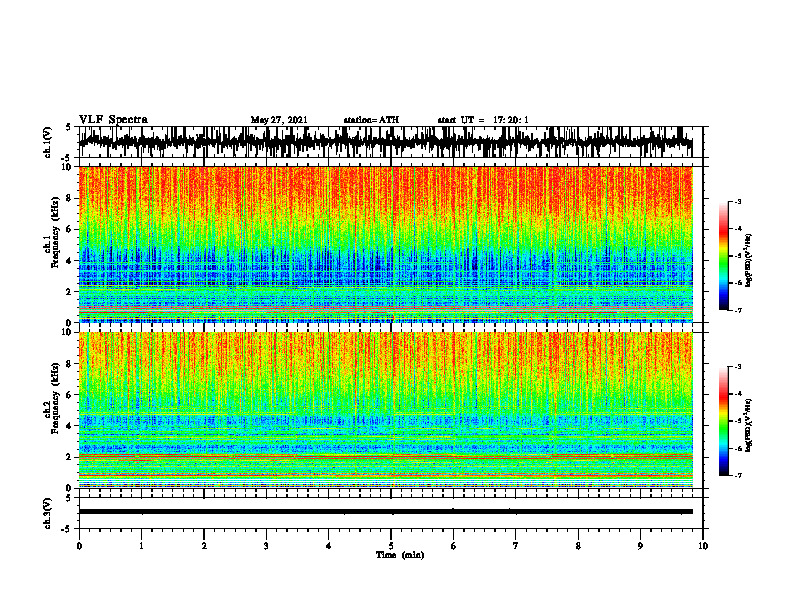Click the "ch.1 Frequency (kHz)" axis label
This screenshot has width=792, height=612.
point(52,232)
